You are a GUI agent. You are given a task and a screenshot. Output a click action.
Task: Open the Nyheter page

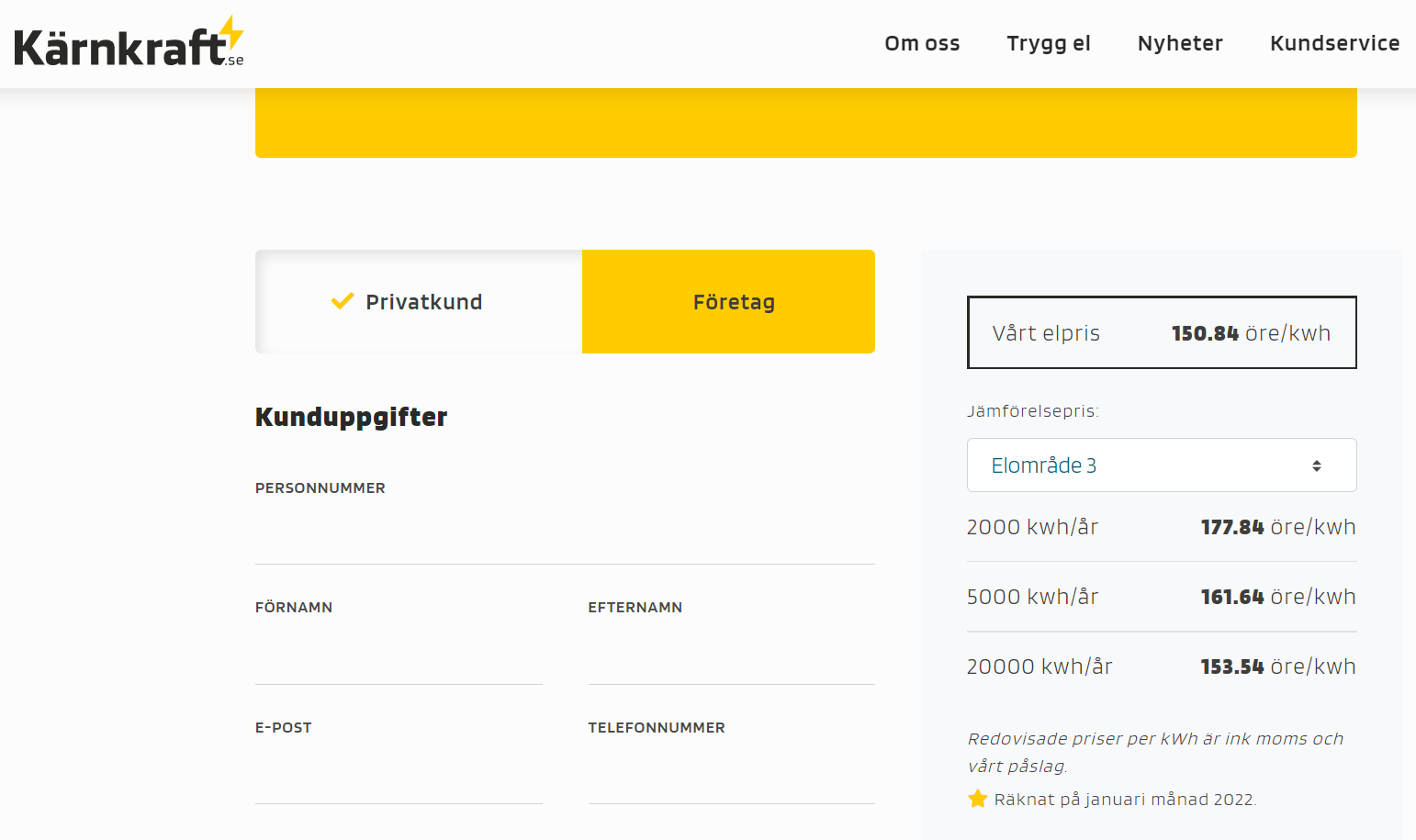(x=1180, y=43)
